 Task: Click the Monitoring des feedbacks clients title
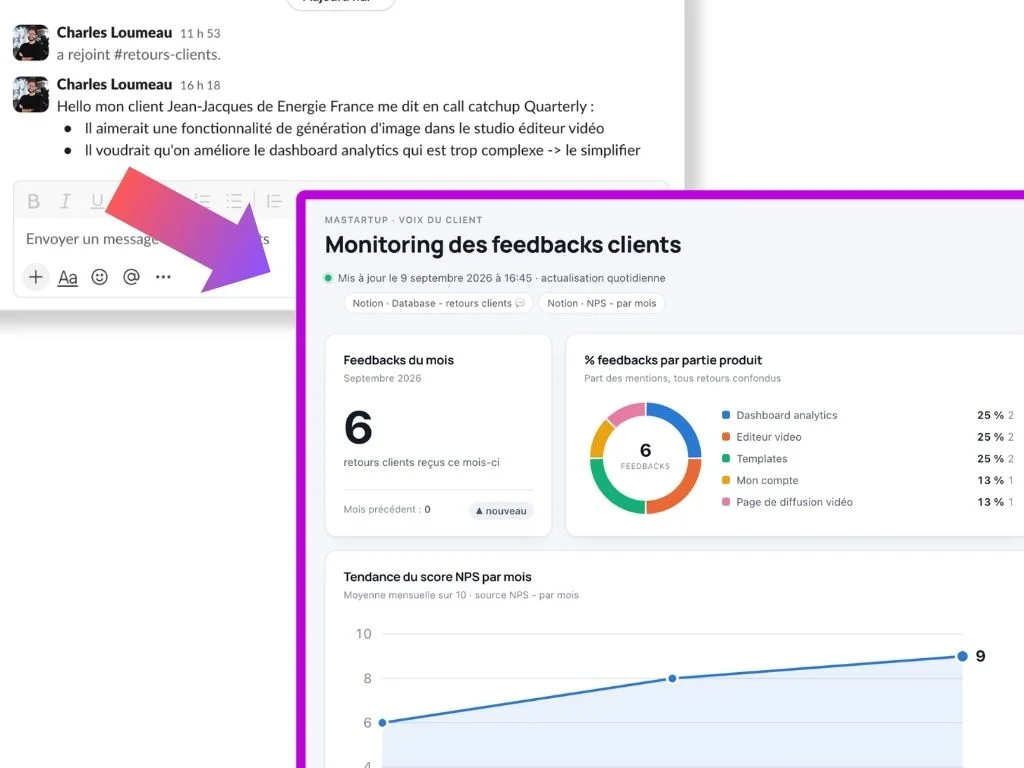(502, 245)
